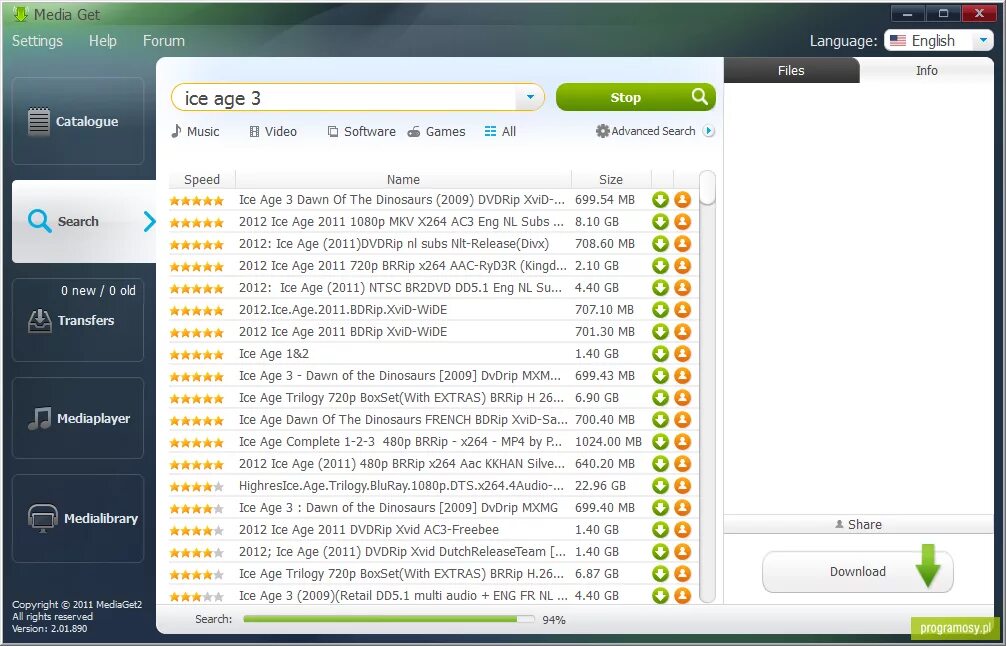The width and height of the screenshot is (1006, 646).
Task: Click the Advanced Search gear icon
Action: click(x=602, y=131)
